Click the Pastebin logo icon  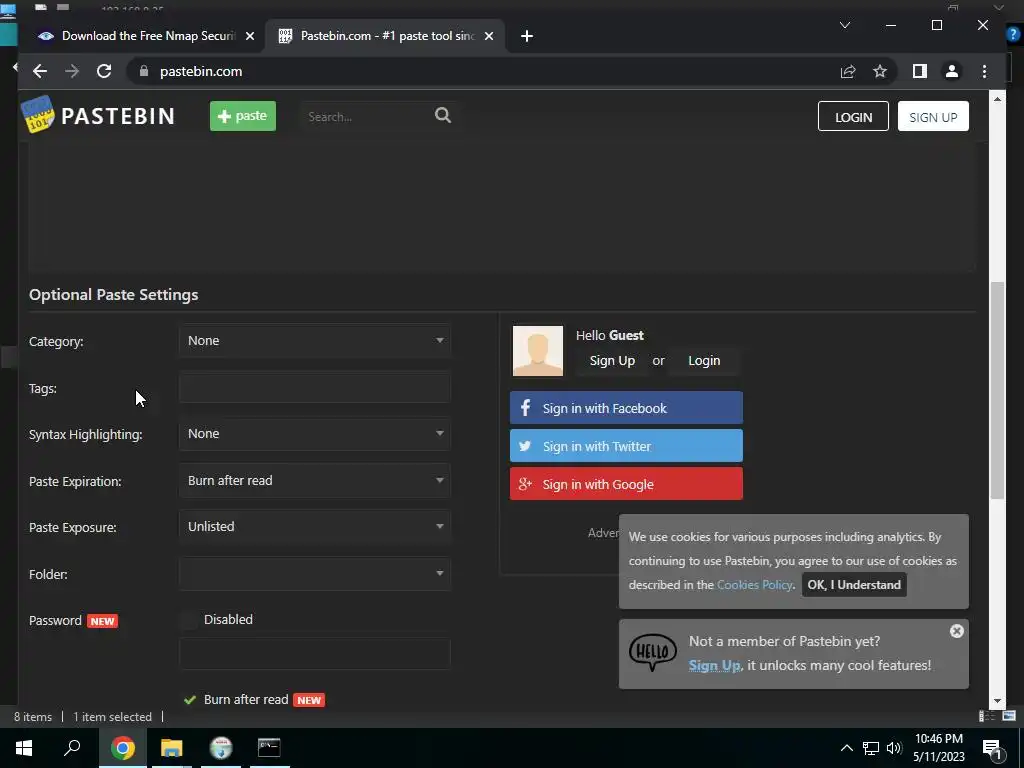pos(37,114)
